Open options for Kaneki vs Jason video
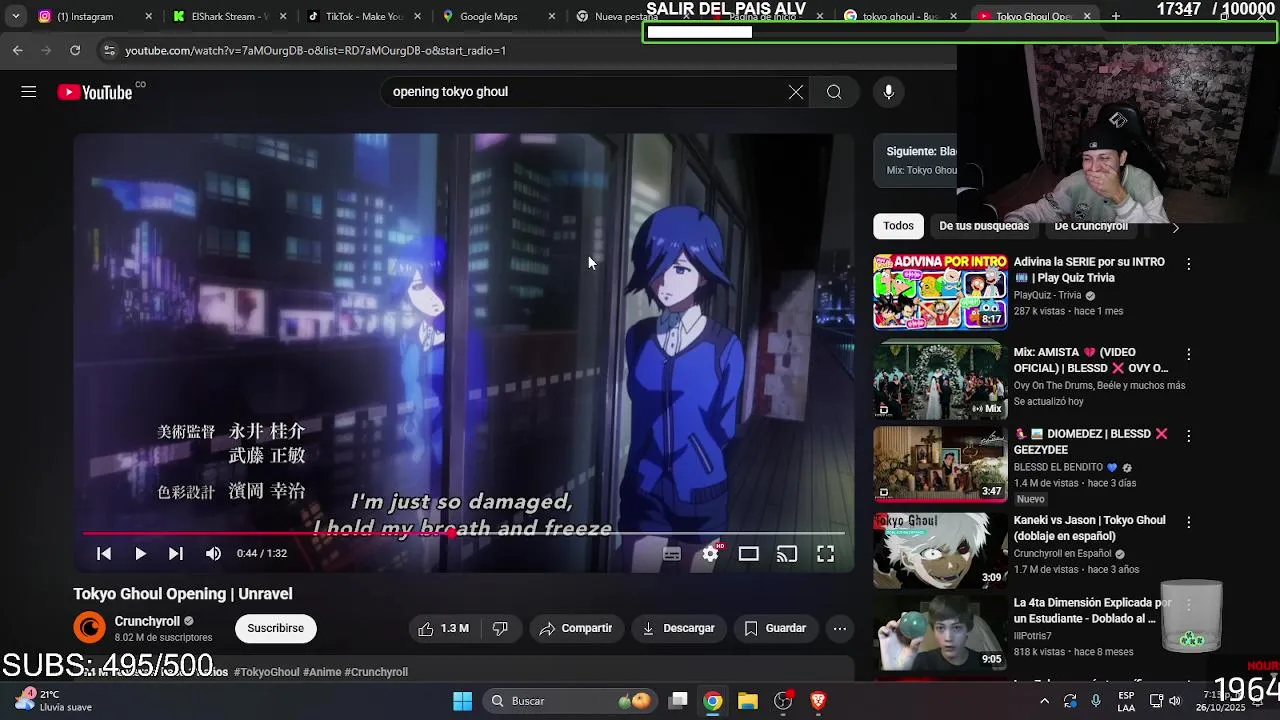This screenshot has width=1280, height=720. (1188, 522)
